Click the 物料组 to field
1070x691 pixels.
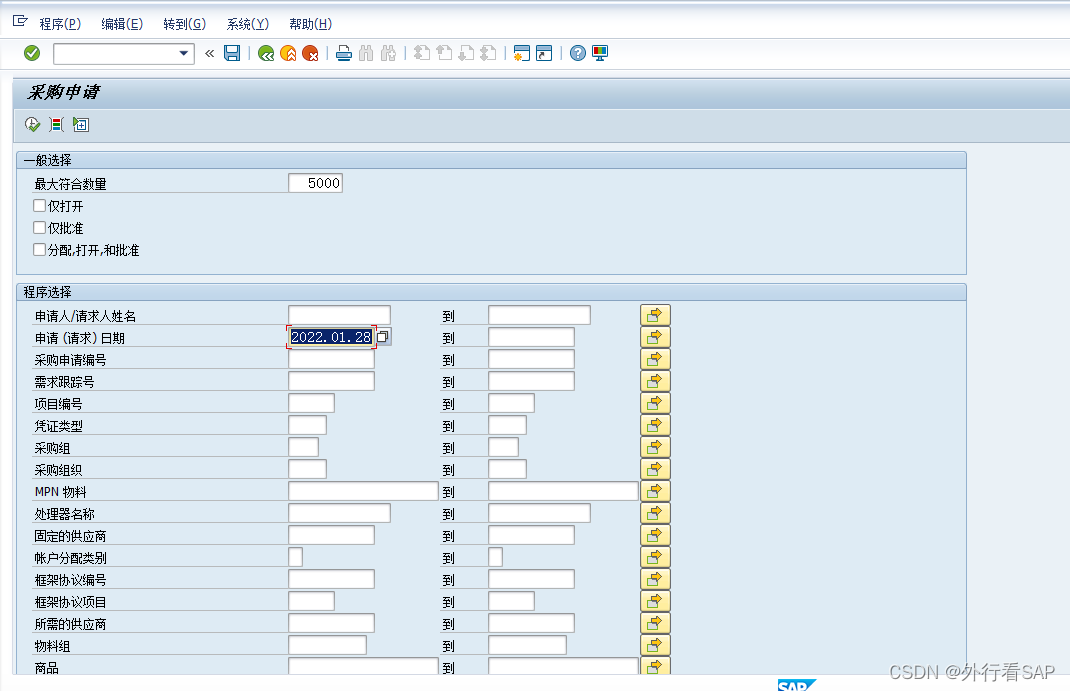(527, 645)
